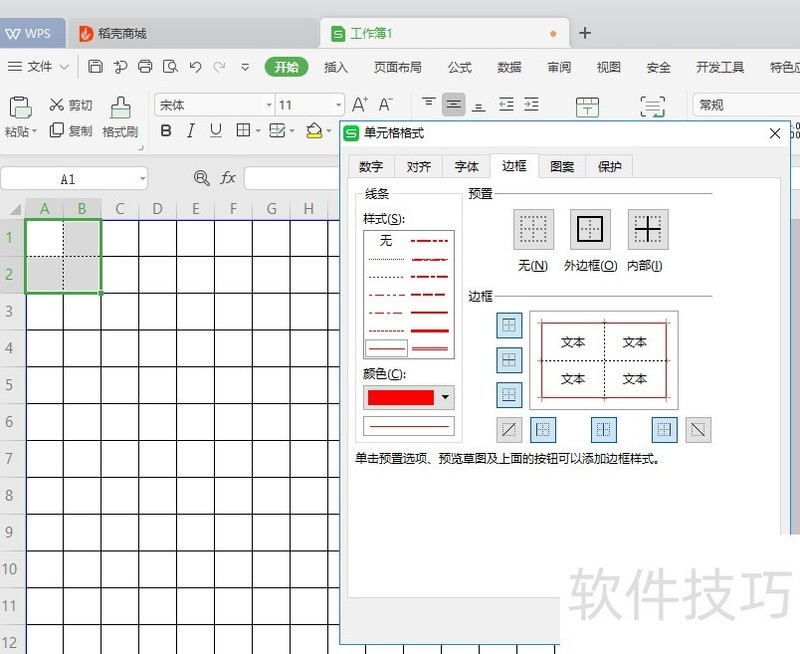Open the 宋体 font name dropdown
Screen dimensions: 800x654
tap(269, 105)
